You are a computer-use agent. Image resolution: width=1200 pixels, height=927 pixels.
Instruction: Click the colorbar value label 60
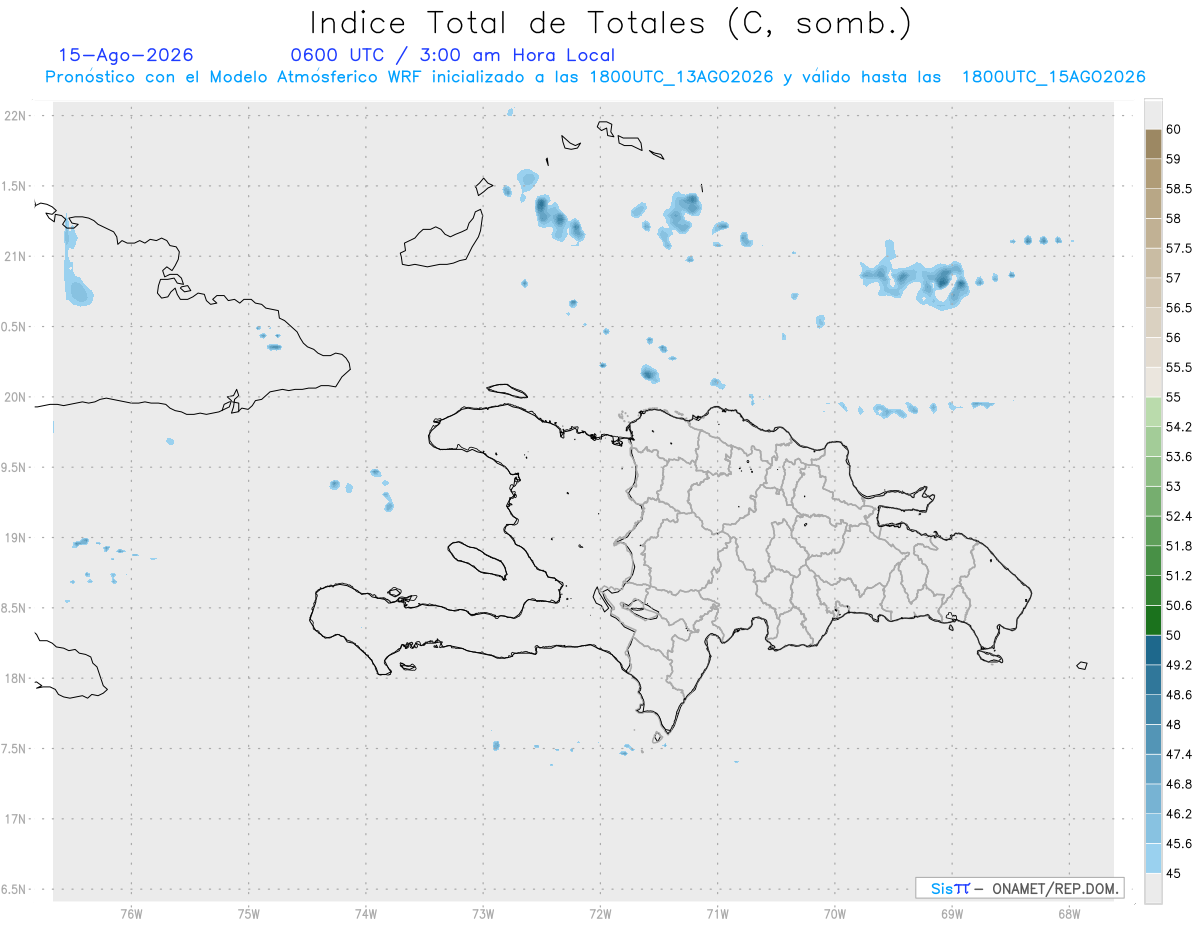(x=1173, y=129)
